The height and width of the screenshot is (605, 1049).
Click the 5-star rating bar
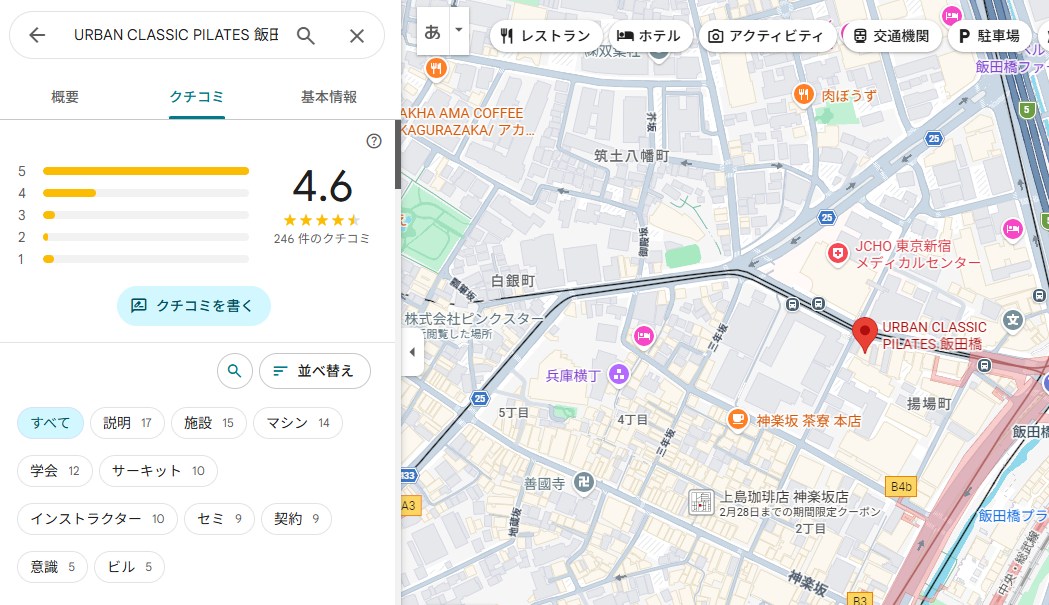point(146,171)
